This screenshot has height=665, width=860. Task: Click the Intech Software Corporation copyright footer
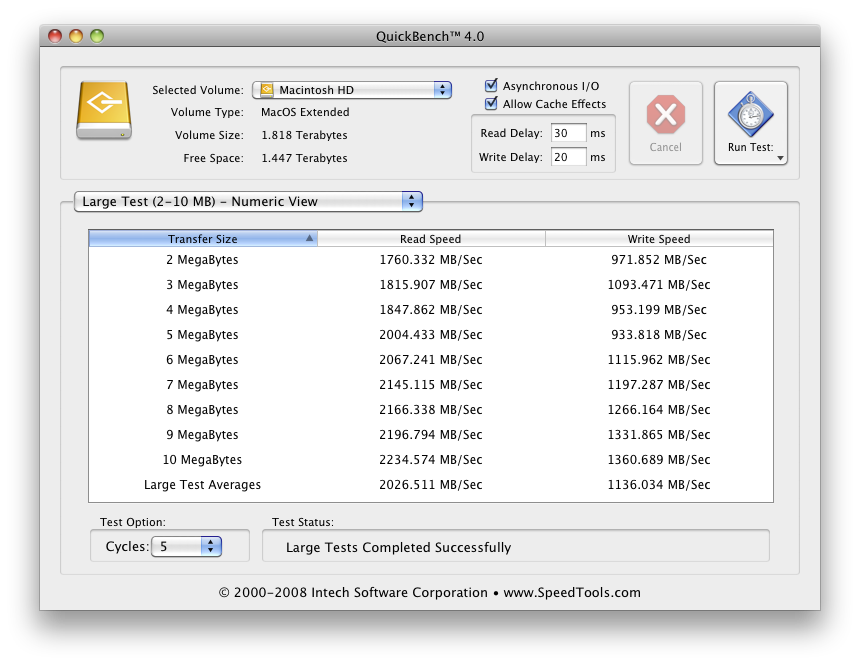pyautogui.click(x=429, y=593)
